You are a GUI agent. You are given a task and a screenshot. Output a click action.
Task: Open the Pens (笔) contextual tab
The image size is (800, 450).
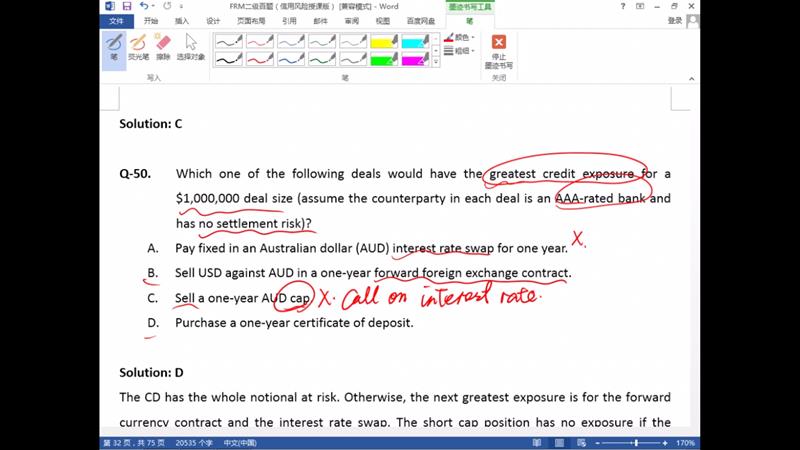click(x=469, y=21)
